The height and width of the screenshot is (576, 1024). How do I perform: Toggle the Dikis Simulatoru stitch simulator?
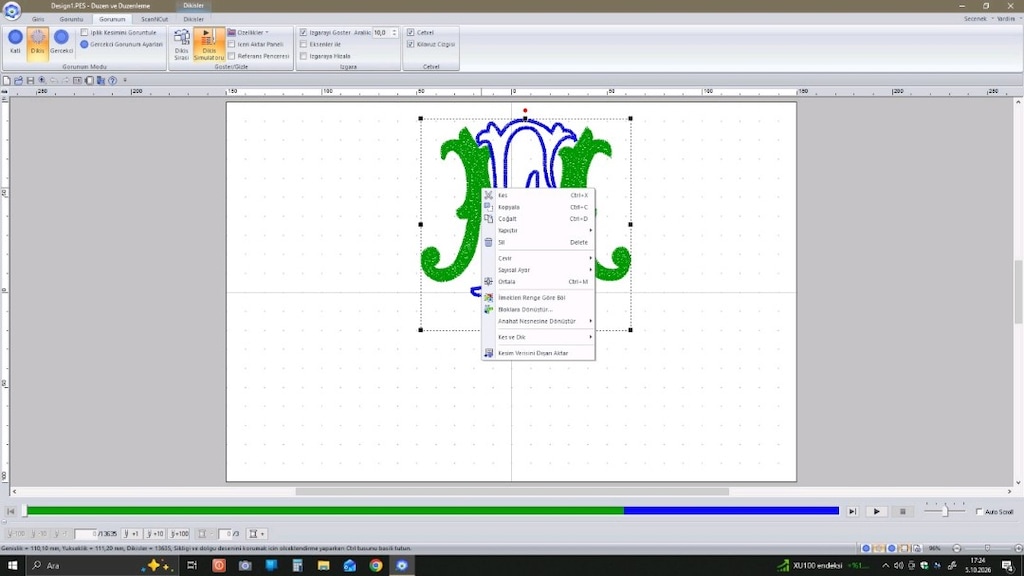coord(208,44)
